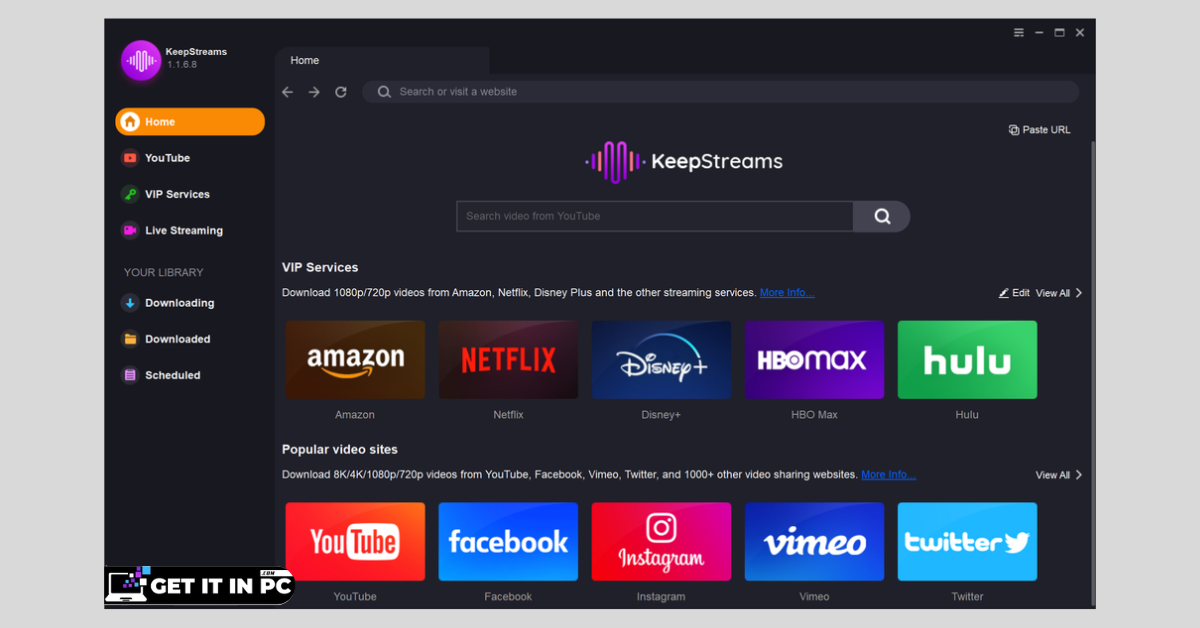Reload the page with the refresh icon
This screenshot has width=1200, height=628.
[x=341, y=92]
